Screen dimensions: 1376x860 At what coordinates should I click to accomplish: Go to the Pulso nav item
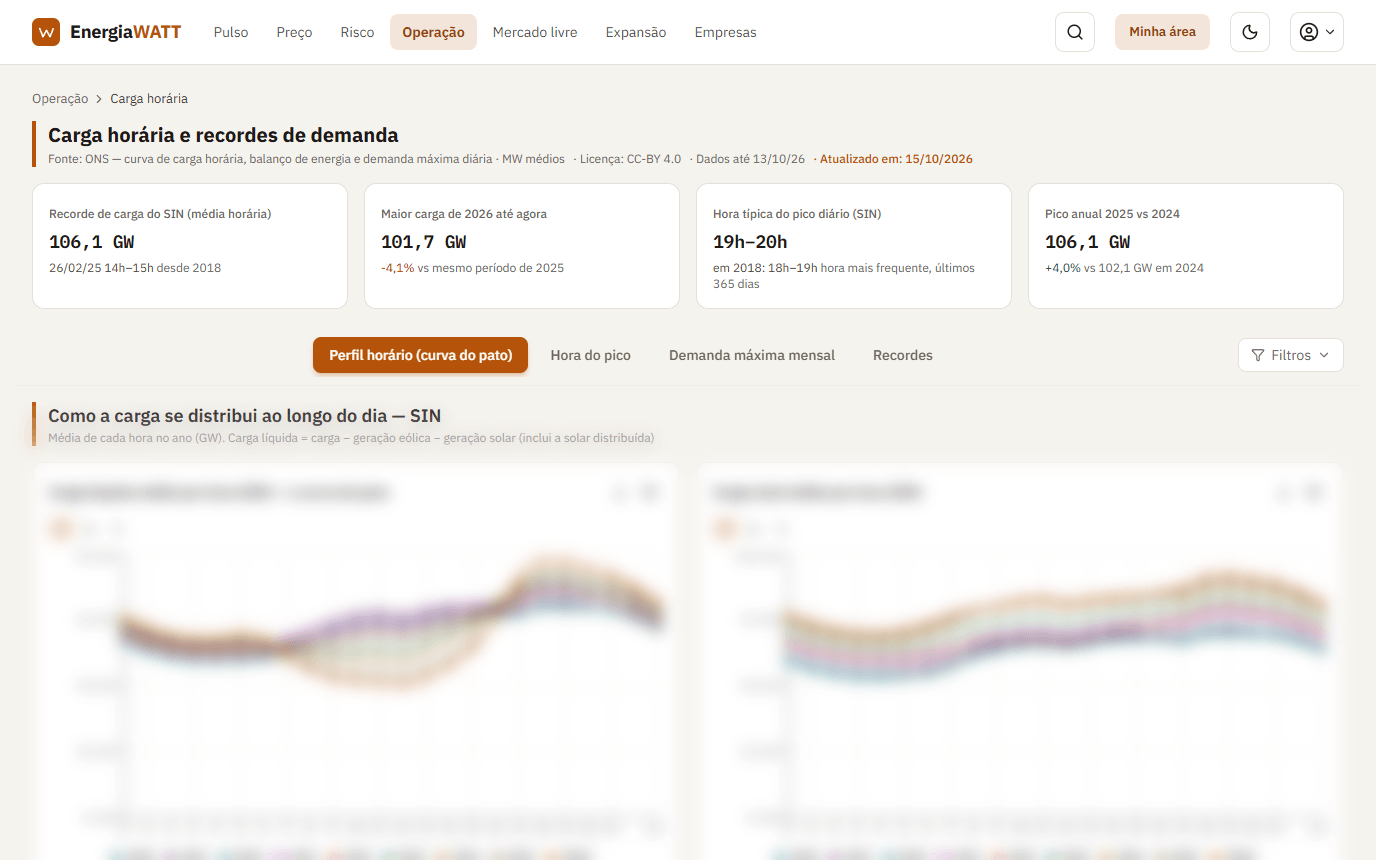pos(231,32)
